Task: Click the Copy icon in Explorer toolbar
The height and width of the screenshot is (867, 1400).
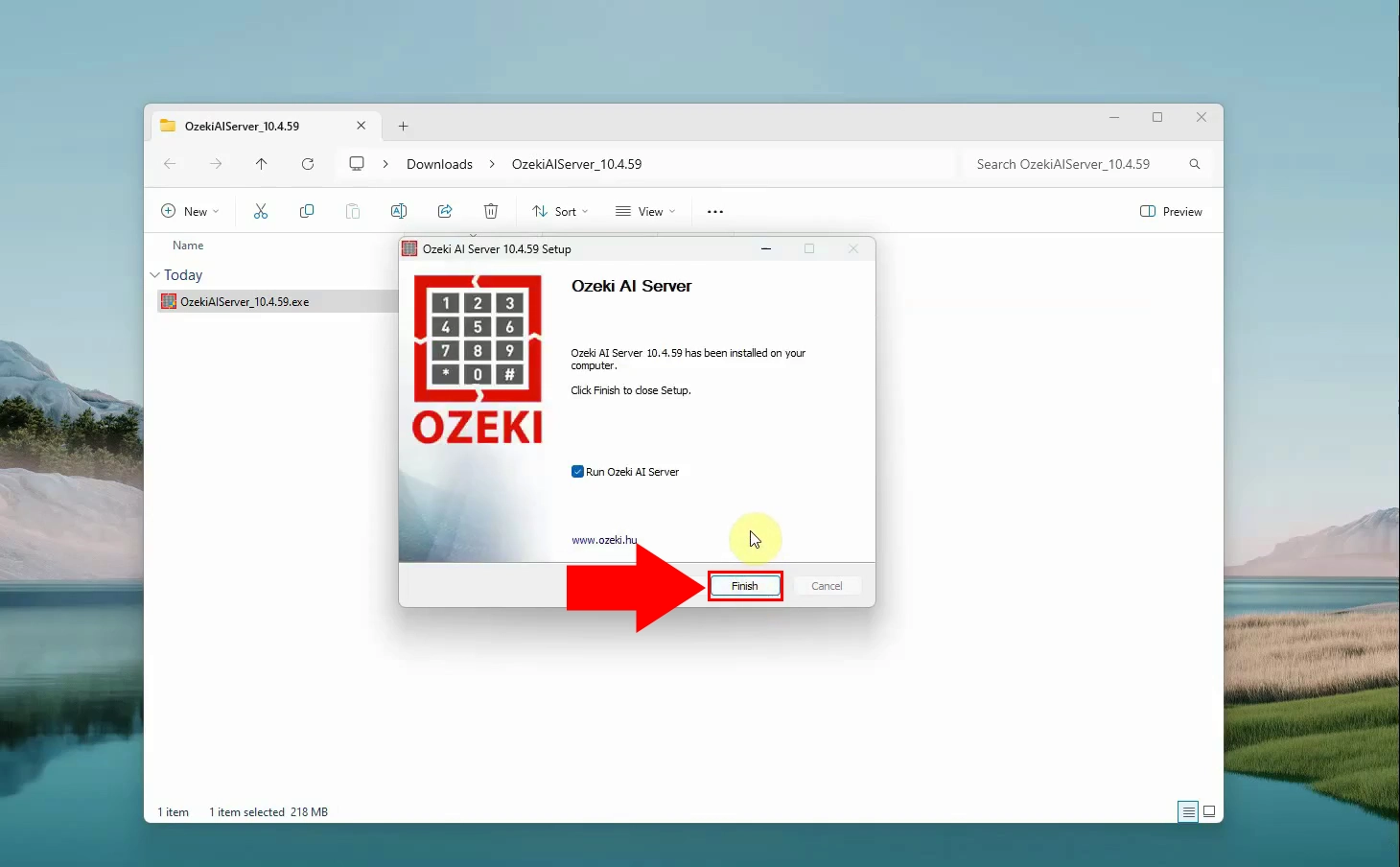Action: coord(307,211)
